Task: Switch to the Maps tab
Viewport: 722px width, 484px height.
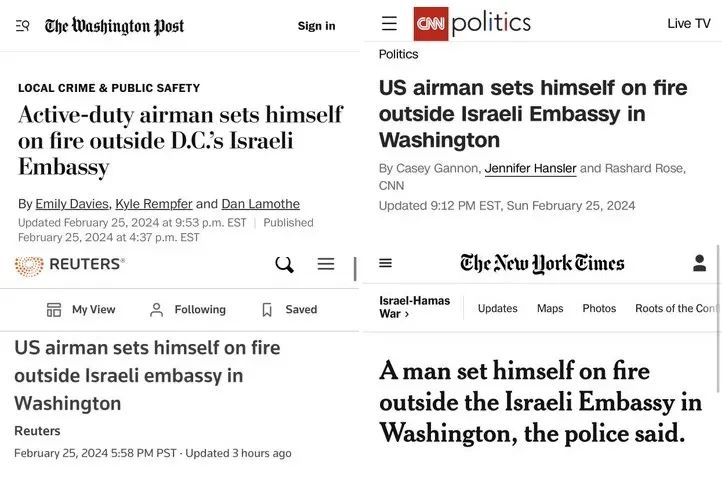Action: (550, 308)
